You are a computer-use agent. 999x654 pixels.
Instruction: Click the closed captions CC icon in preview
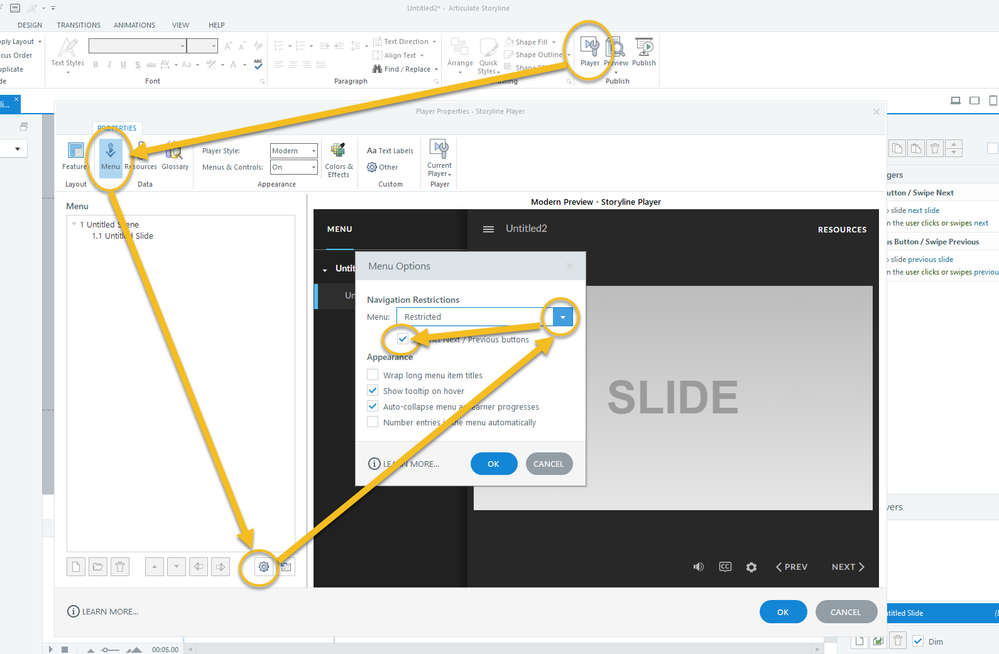tap(725, 567)
